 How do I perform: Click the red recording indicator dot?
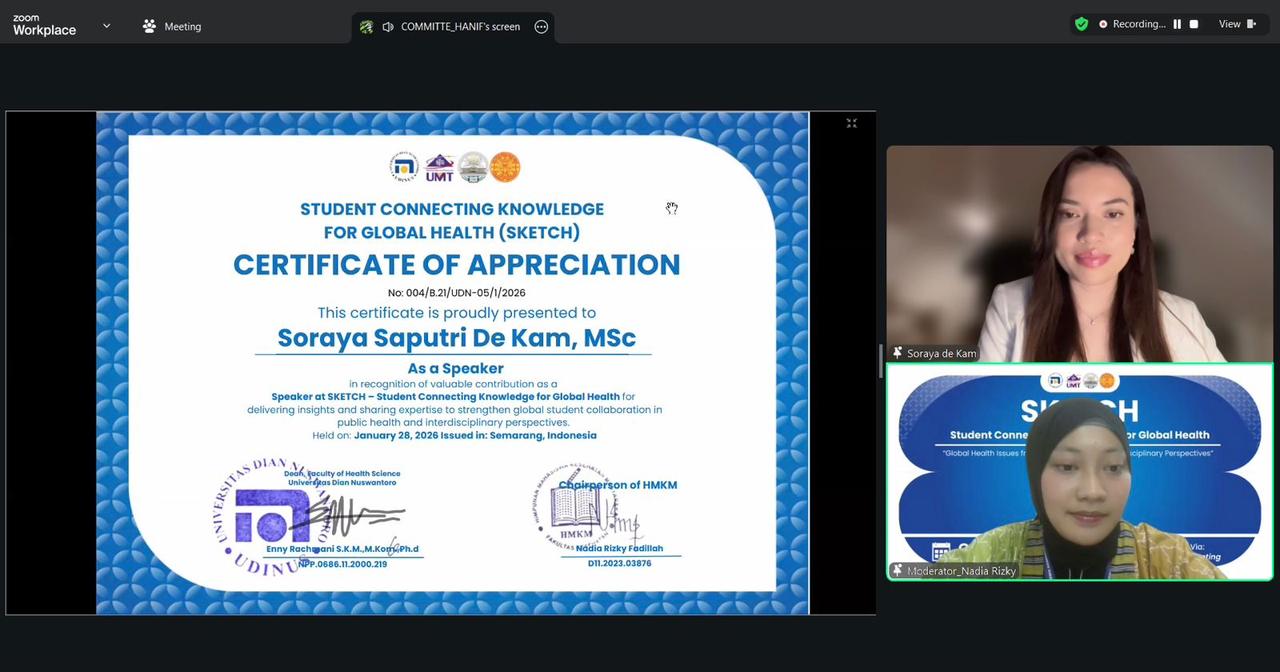pos(1103,24)
